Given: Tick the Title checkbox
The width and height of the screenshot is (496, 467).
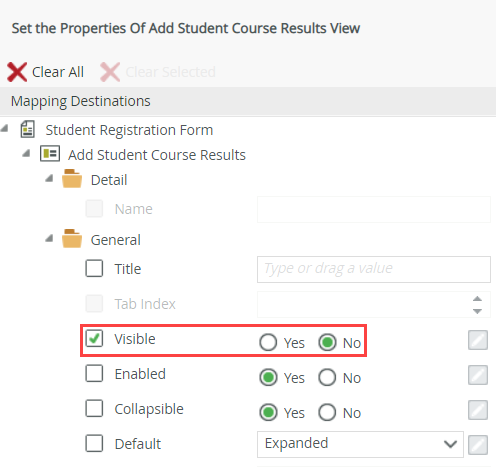Looking at the screenshot, I should point(94,268).
